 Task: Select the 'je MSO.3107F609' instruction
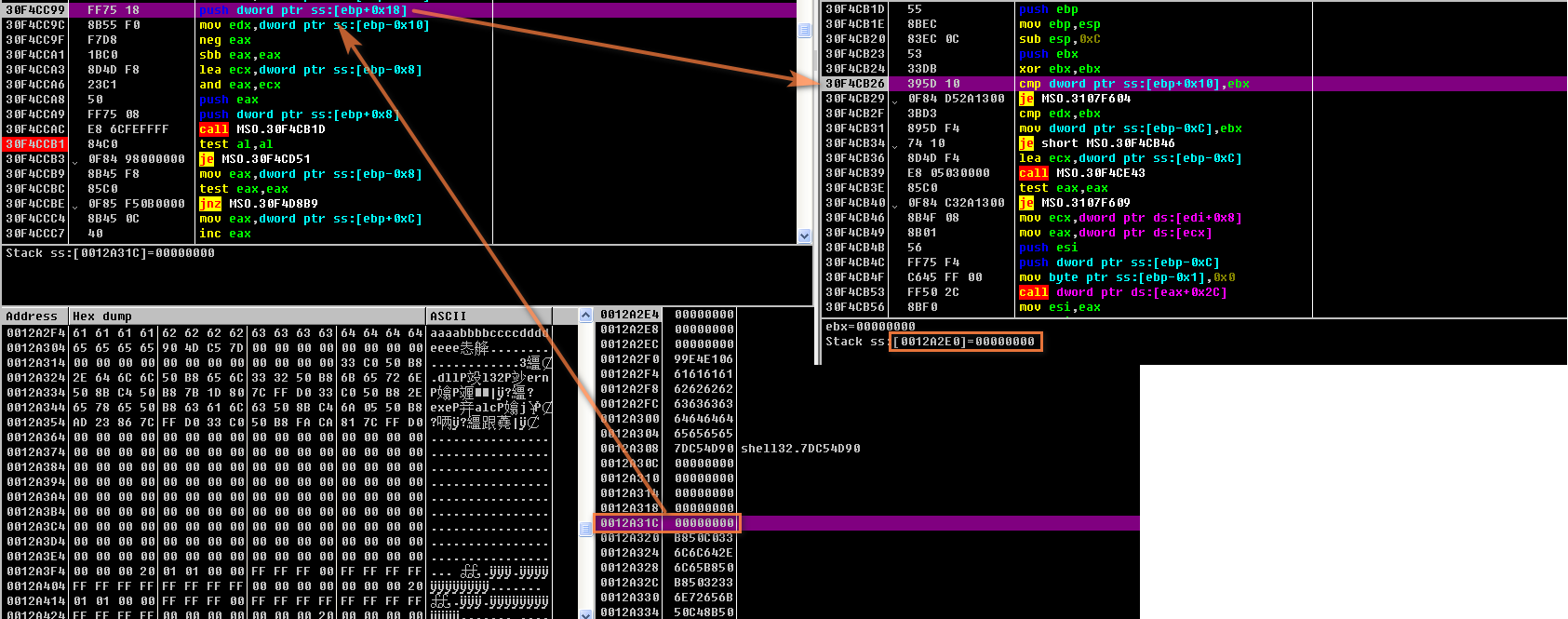click(x=1075, y=203)
